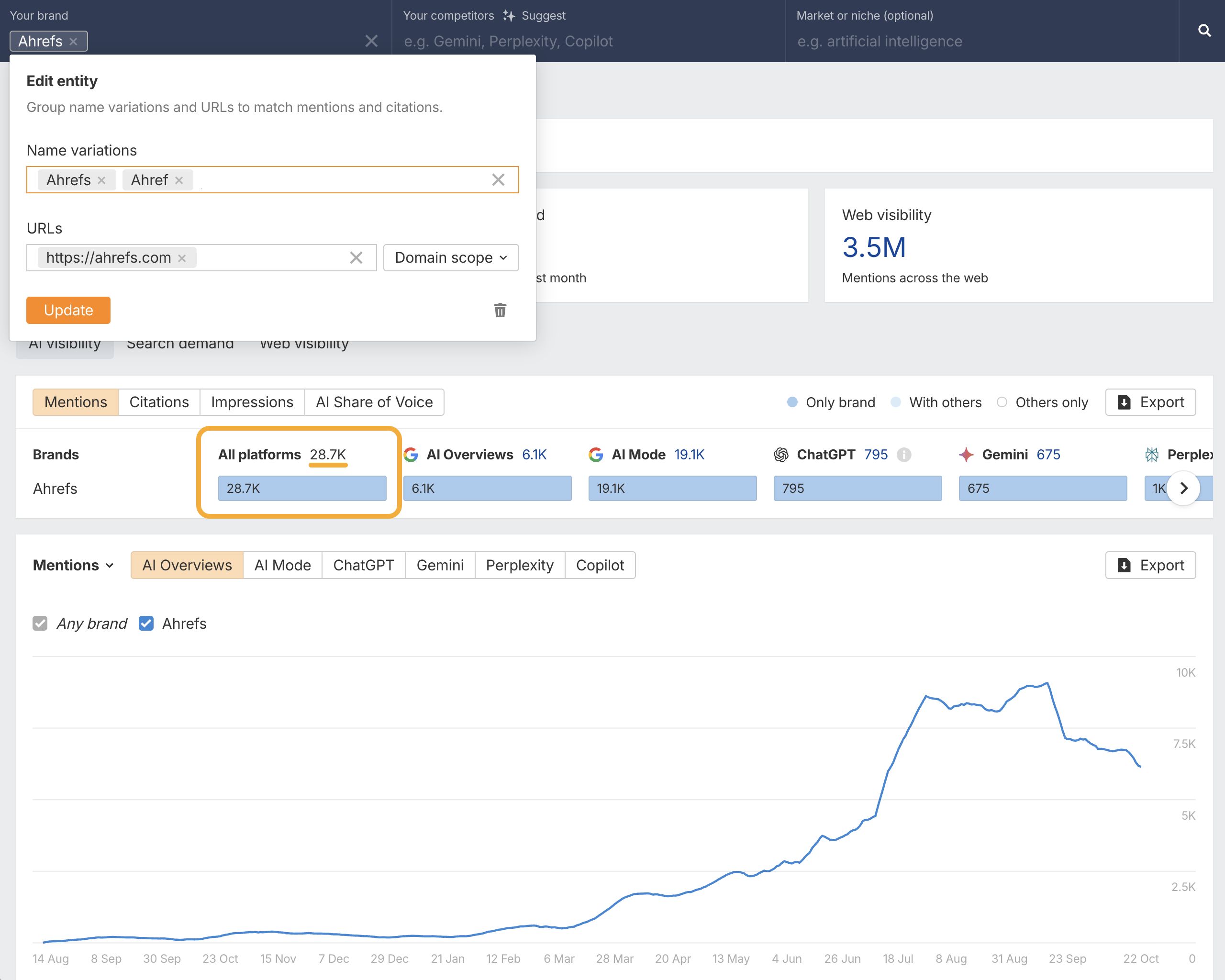The width and height of the screenshot is (1225, 980).
Task: Select the Search demand tab
Action: click(x=180, y=343)
